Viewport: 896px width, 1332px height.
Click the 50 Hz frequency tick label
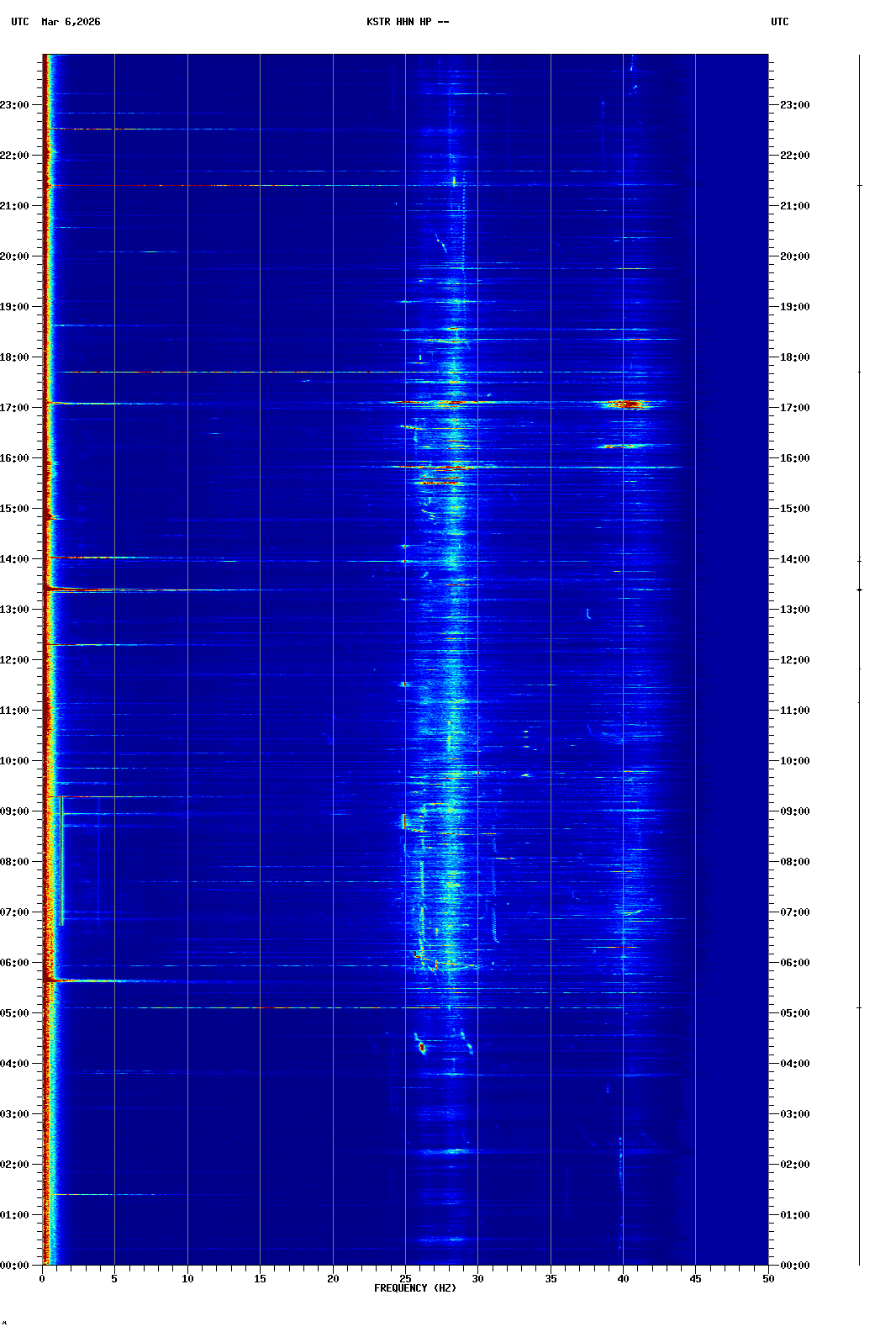point(768,1278)
